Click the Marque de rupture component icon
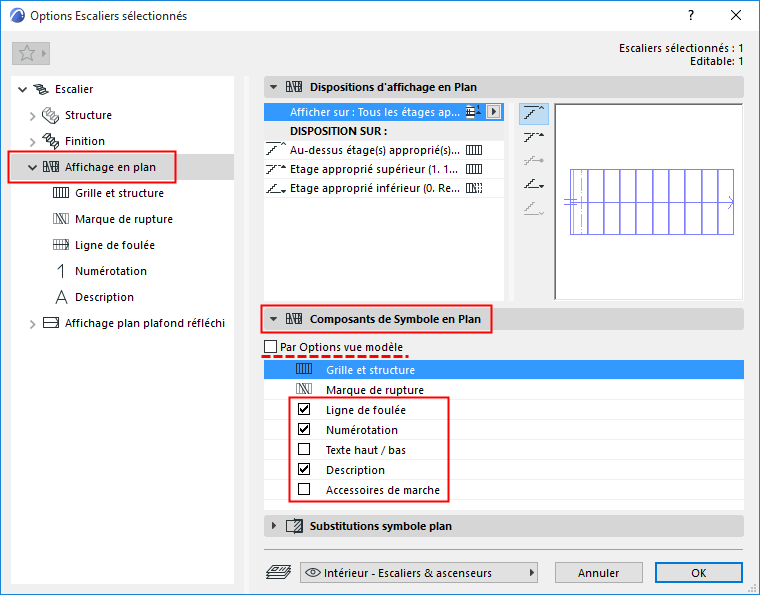Image resolution: width=760 pixels, height=595 pixels. tap(304, 390)
